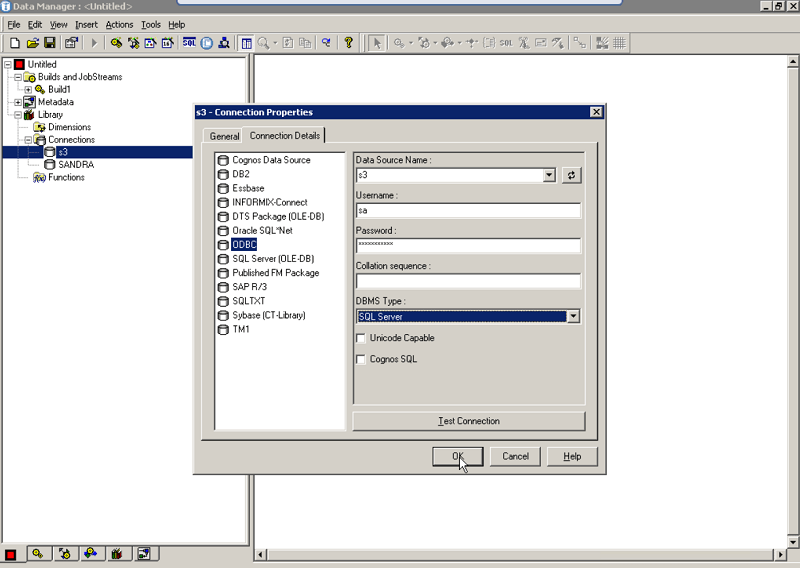Click the red square tab icon at bottom

pos(11,553)
